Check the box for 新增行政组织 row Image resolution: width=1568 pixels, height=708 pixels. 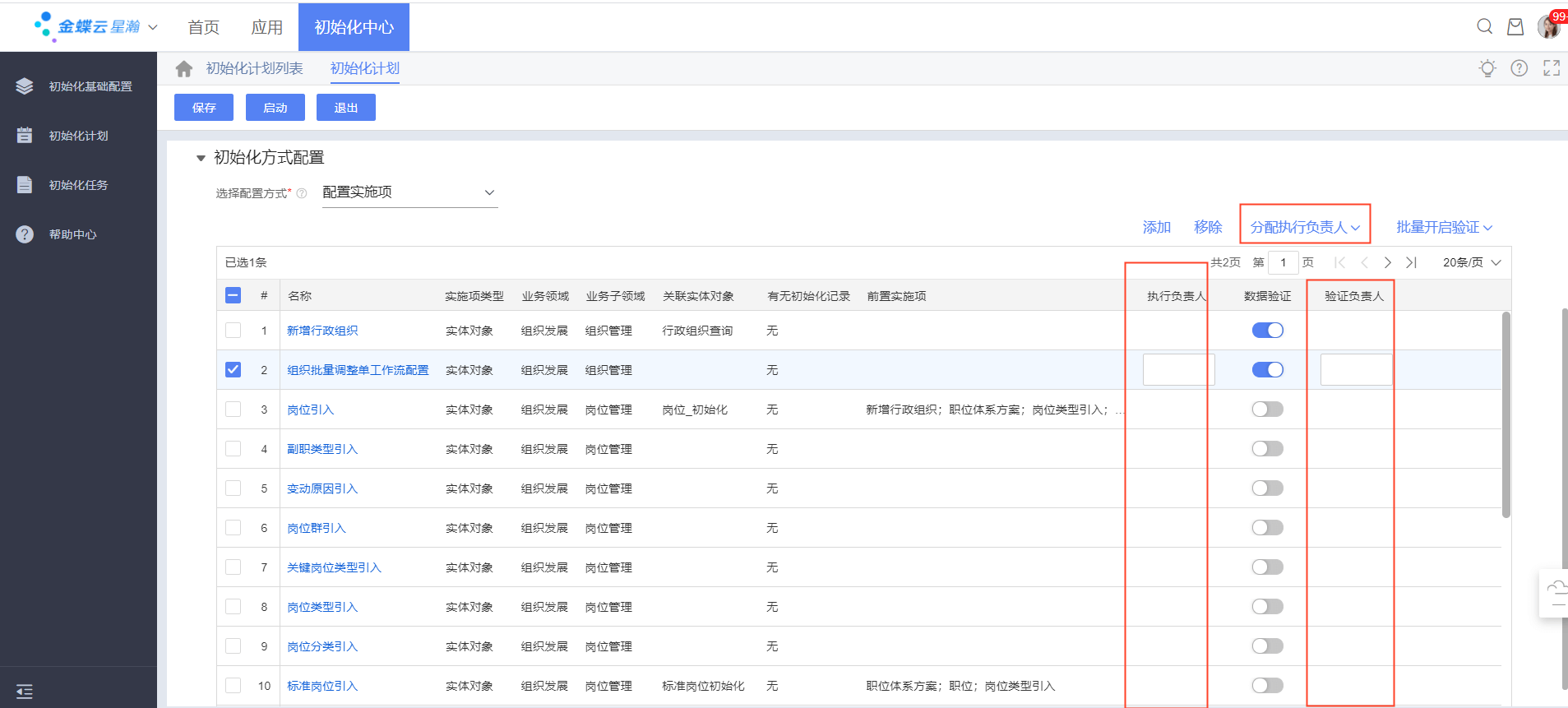pyautogui.click(x=234, y=331)
